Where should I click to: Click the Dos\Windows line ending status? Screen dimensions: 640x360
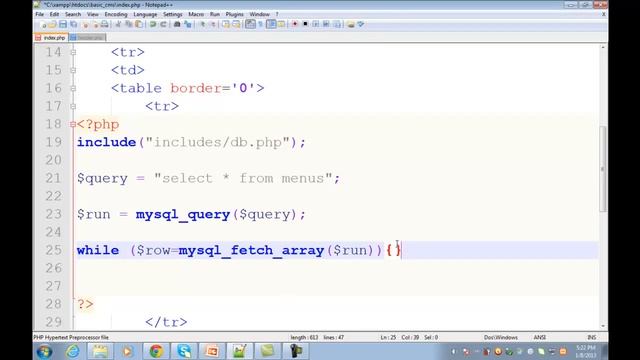point(500,338)
